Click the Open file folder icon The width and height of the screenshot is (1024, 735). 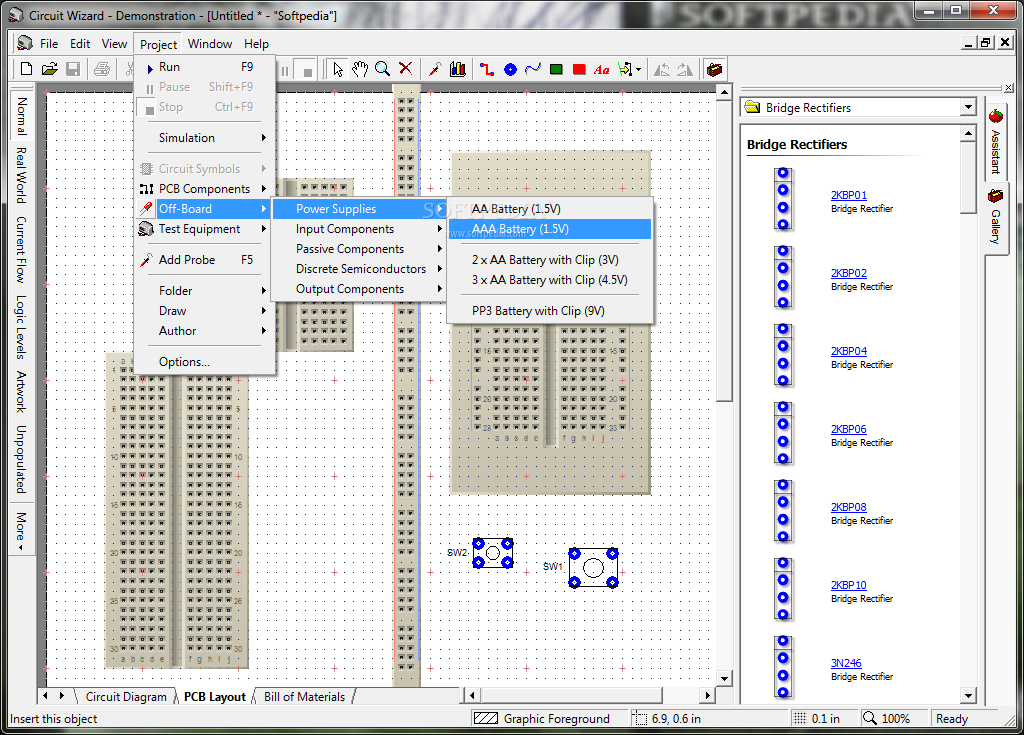point(50,69)
